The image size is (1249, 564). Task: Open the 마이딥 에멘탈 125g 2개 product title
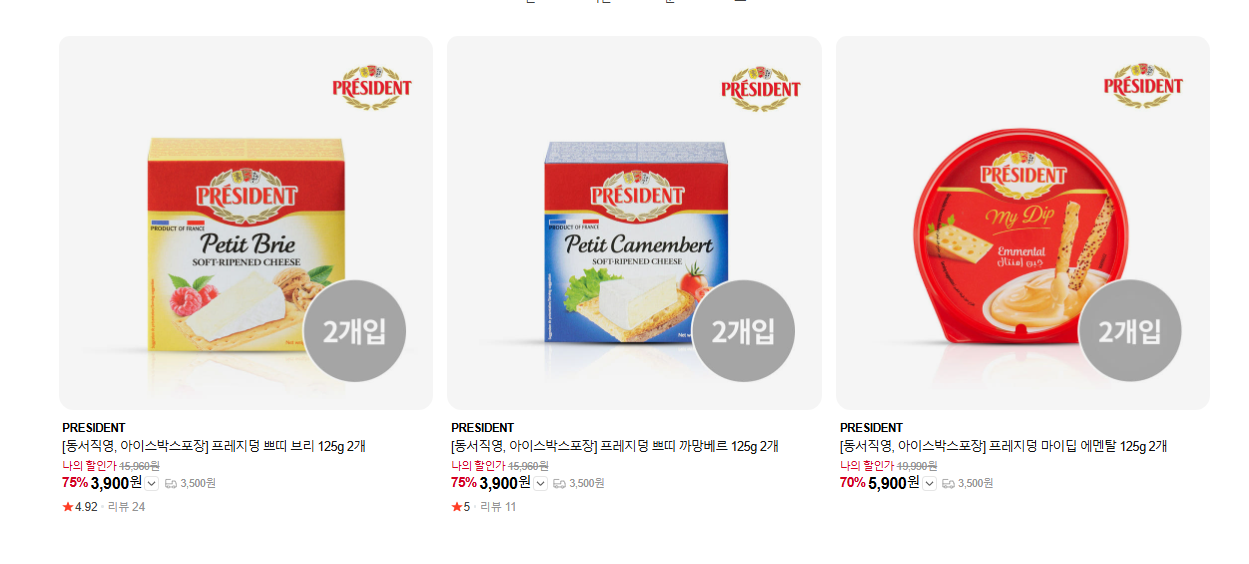pyautogui.click(x=1078, y=447)
